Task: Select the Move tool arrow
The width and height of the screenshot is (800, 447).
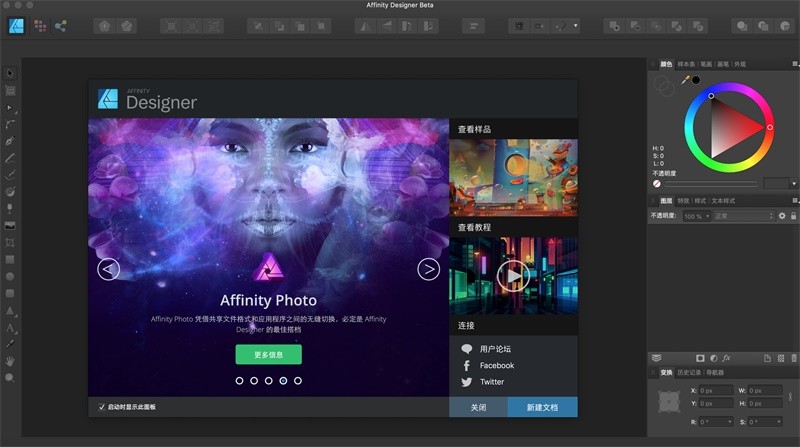Action: (10, 73)
